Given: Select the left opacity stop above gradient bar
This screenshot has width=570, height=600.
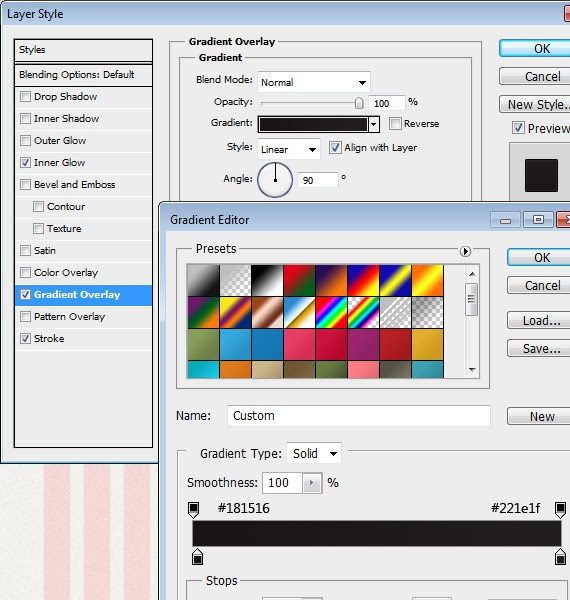Looking at the screenshot, I should click(x=194, y=510).
